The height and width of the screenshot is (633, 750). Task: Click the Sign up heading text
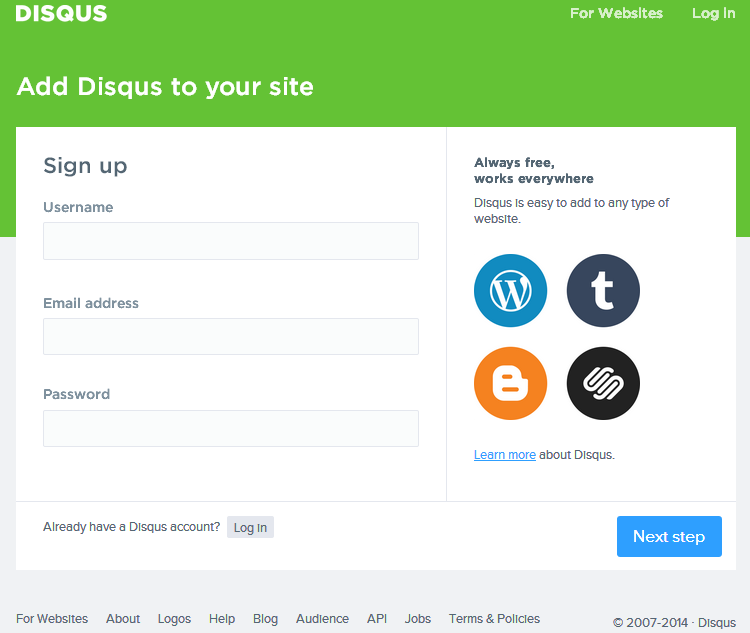(x=85, y=166)
